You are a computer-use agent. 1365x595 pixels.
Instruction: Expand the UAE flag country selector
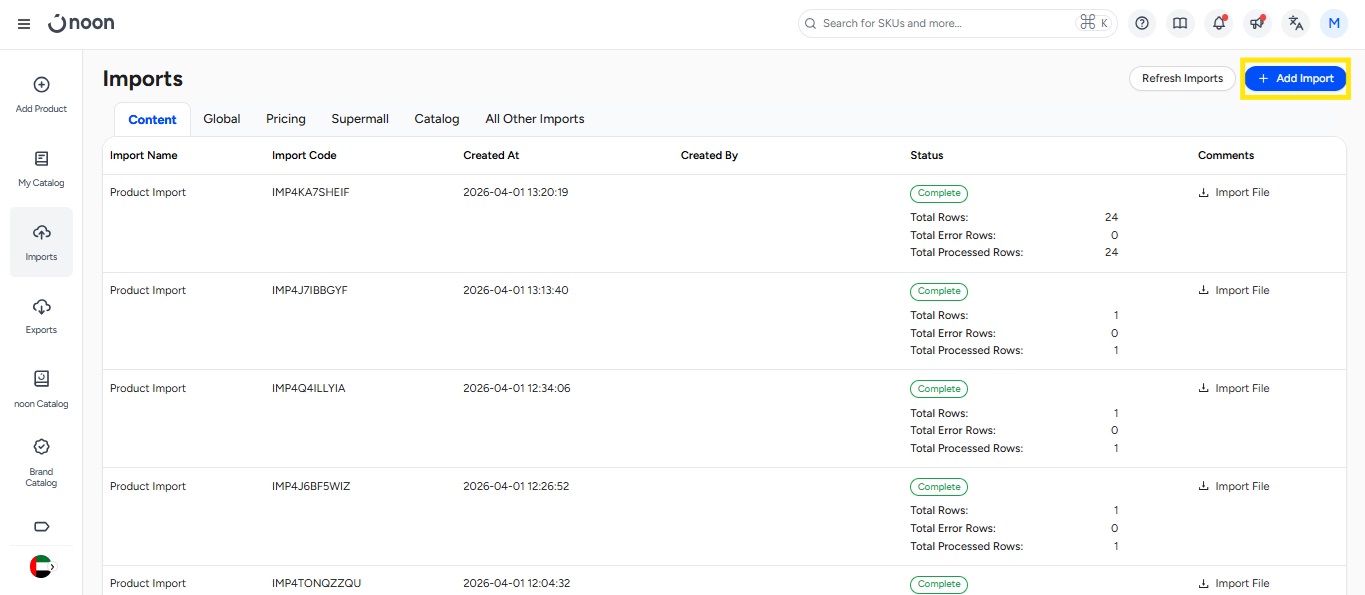[42, 566]
